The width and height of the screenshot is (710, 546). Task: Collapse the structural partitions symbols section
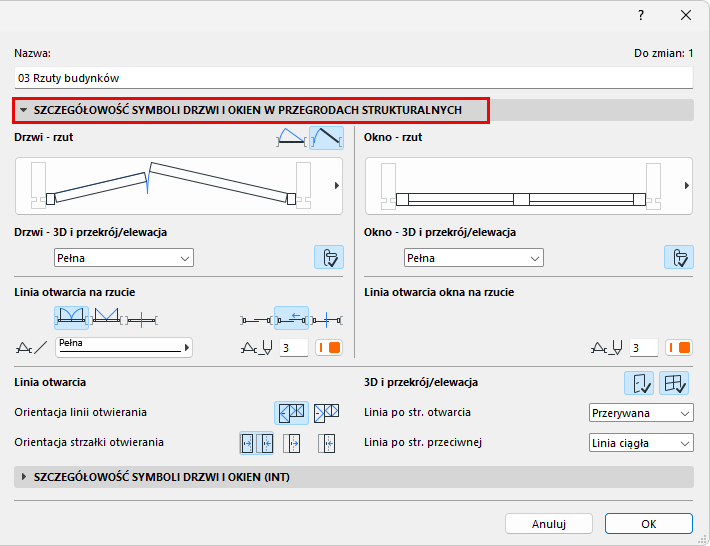pos(24,110)
